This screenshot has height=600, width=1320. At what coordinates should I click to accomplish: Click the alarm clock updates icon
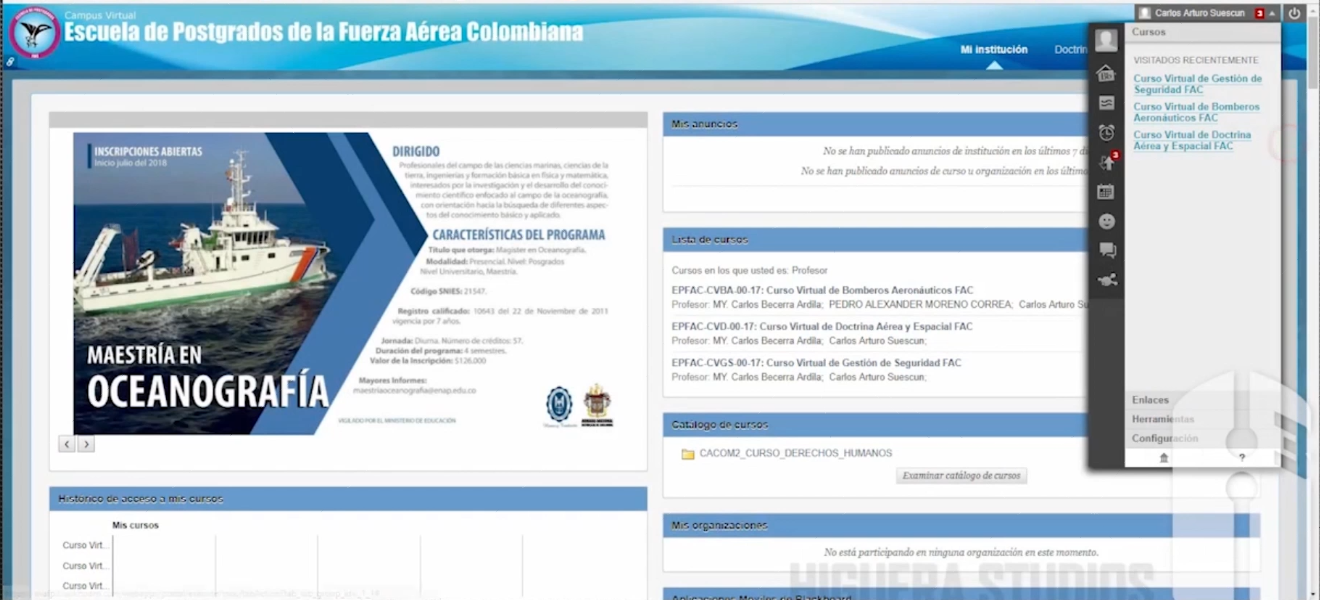[x=1106, y=132]
